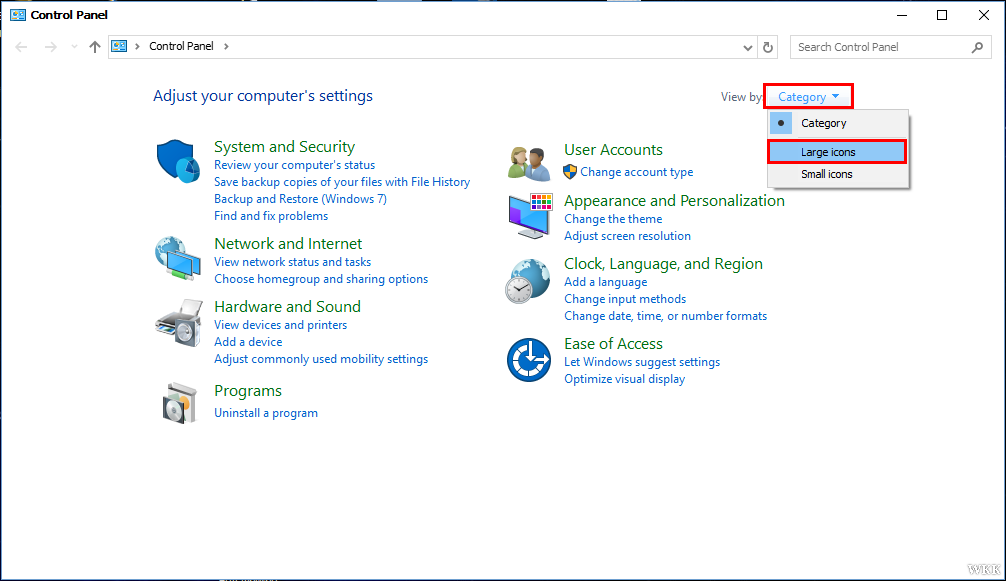Click Add a language

point(606,282)
